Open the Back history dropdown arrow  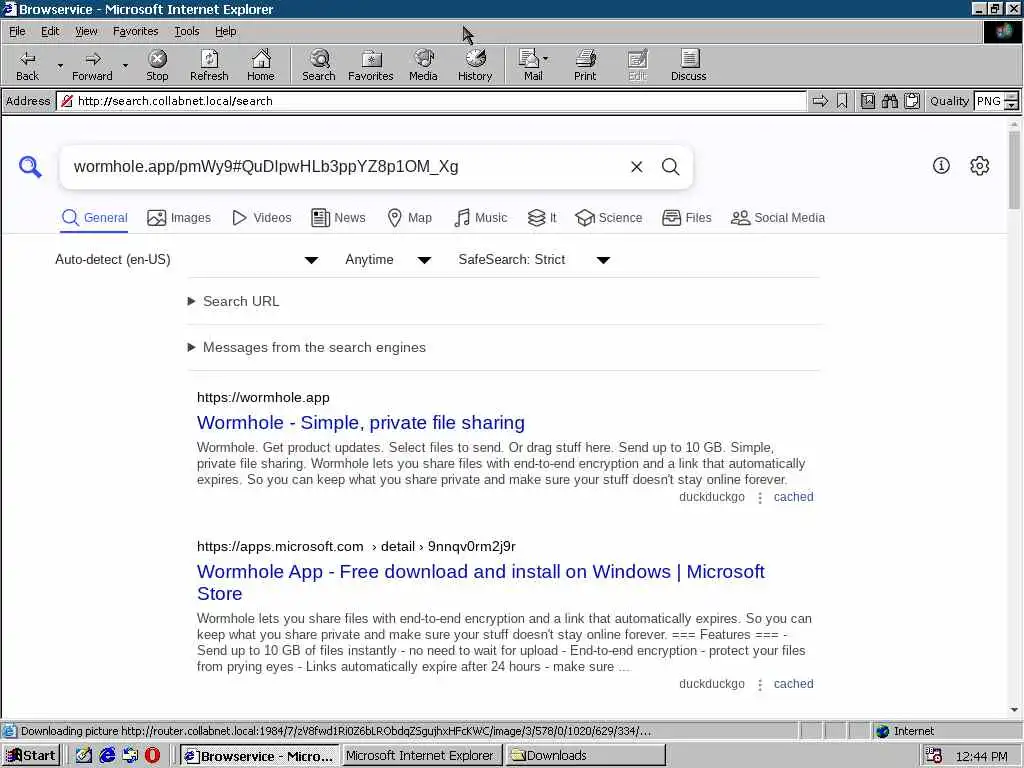(x=60, y=65)
